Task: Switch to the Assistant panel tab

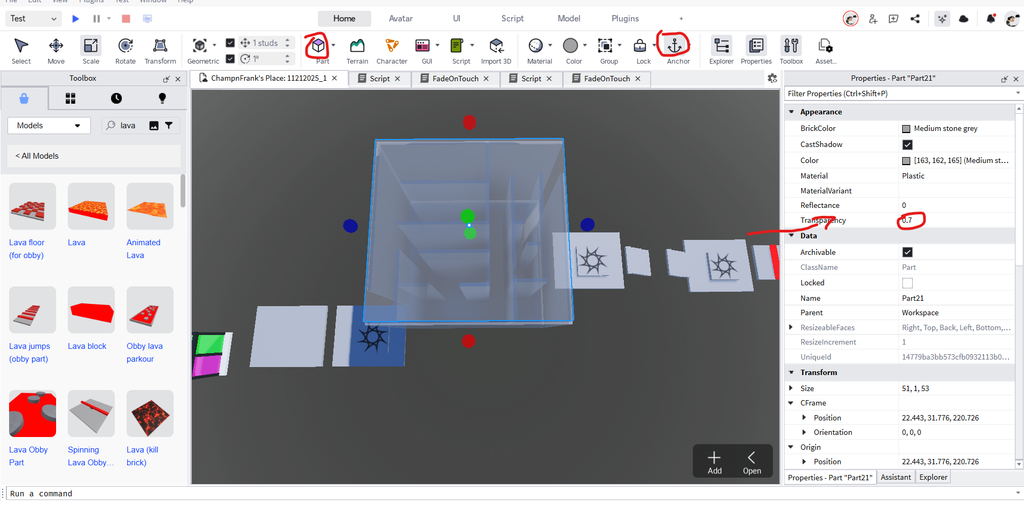Action: tap(895, 478)
